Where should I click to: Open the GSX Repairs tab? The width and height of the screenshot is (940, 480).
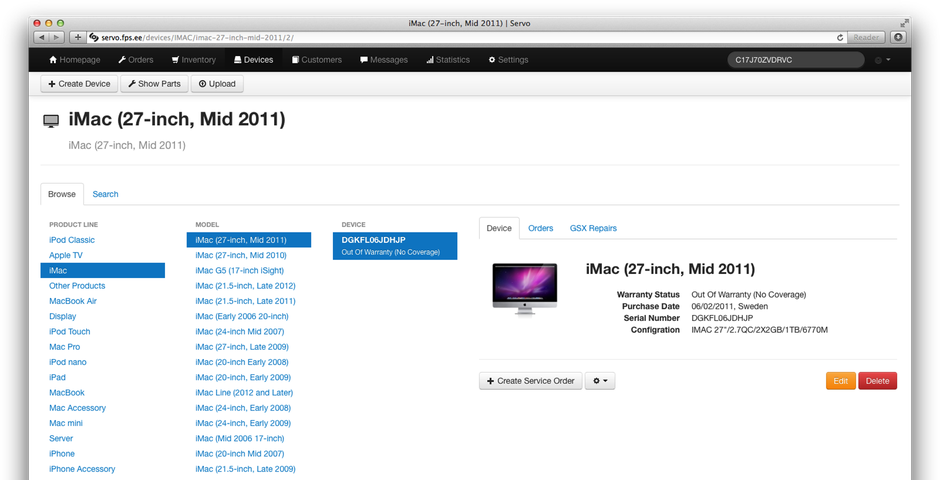[593, 228]
